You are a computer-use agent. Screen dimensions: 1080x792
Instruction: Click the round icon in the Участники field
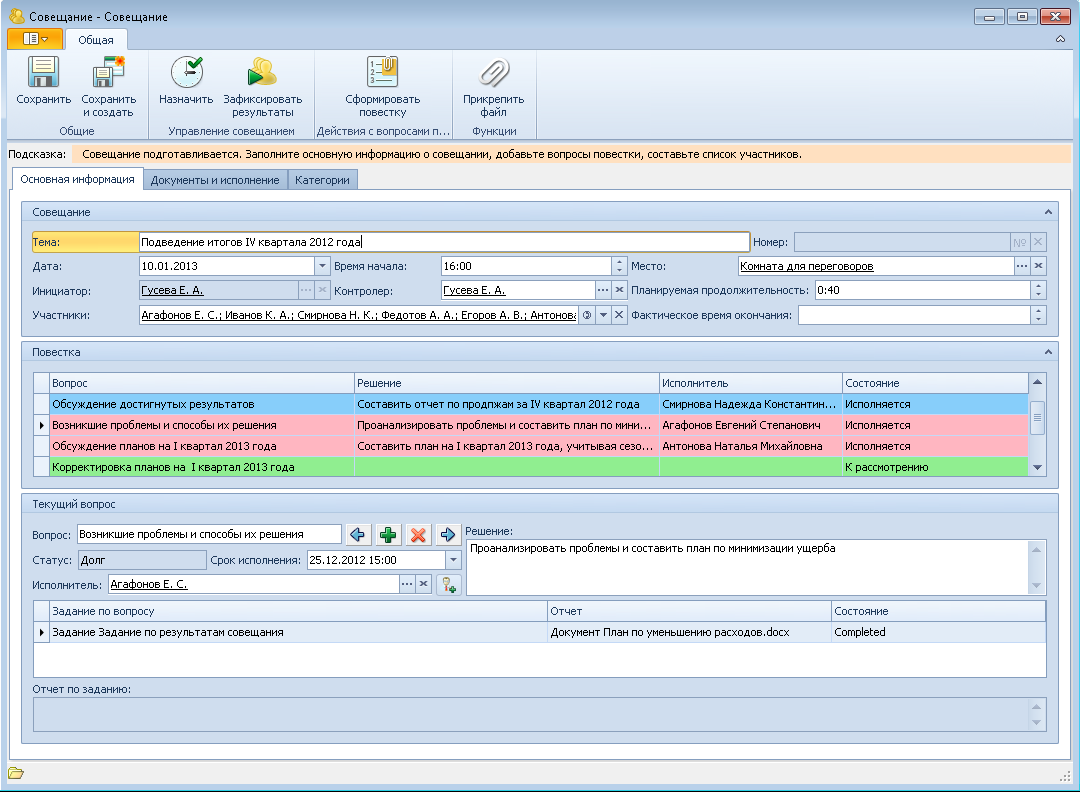click(587, 315)
